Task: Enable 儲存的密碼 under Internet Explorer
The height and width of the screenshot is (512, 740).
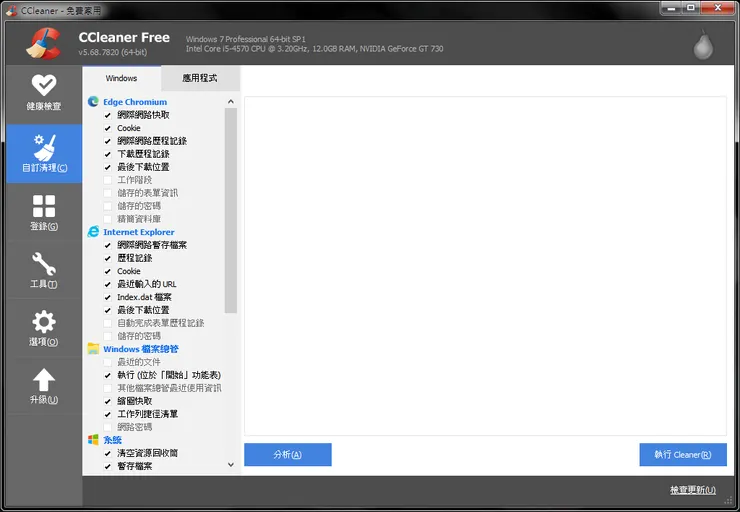Action: pos(108,336)
